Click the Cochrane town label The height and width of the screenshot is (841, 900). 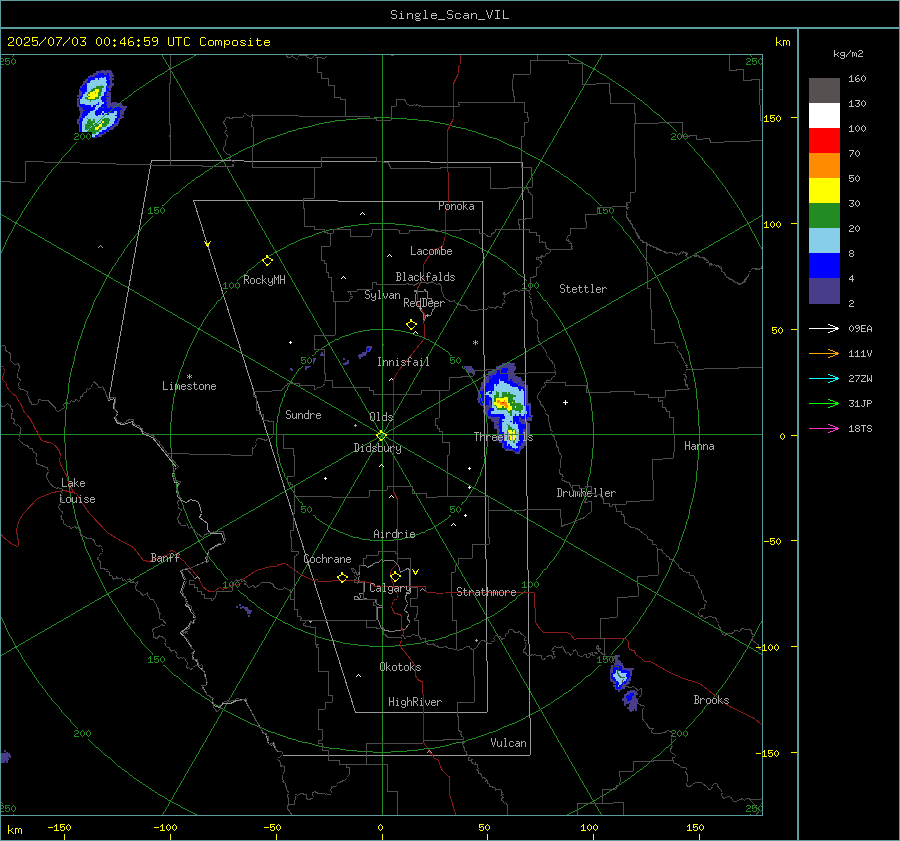(x=327, y=559)
